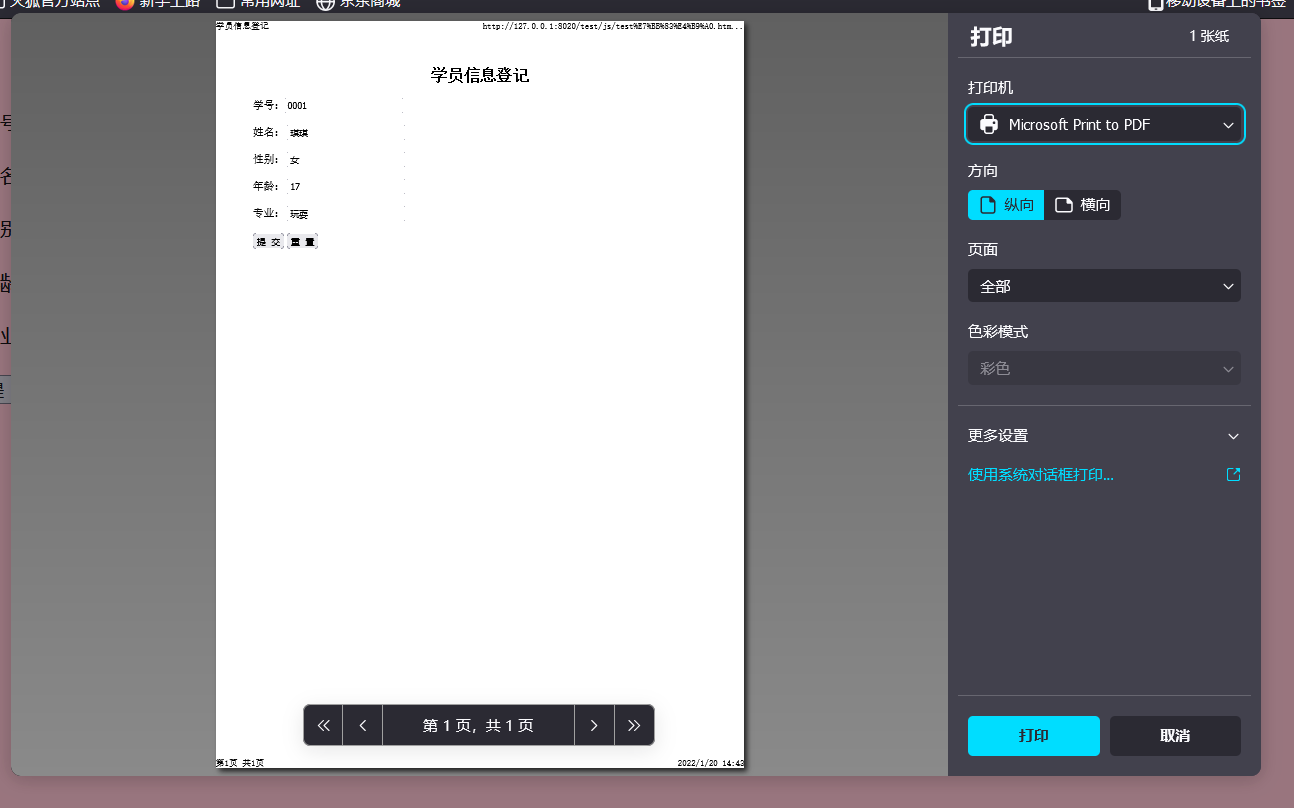The width and height of the screenshot is (1294, 808).
Task: Open the 页面 dropdown showing 全部
Action: tap(1104, 286)
